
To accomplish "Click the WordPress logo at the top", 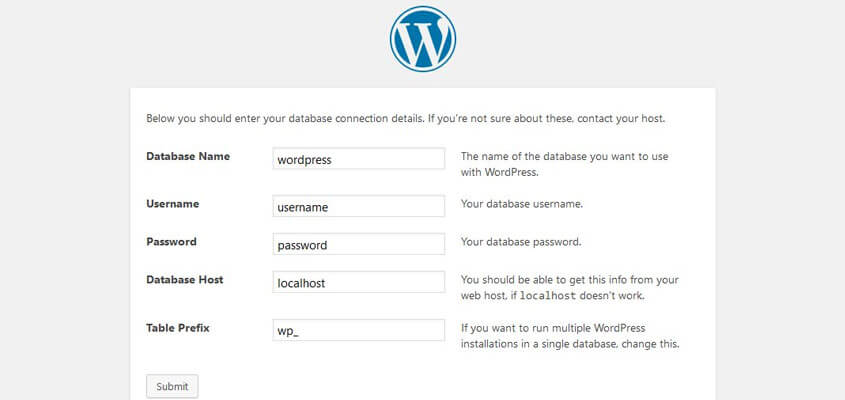I will click(422, 39).
